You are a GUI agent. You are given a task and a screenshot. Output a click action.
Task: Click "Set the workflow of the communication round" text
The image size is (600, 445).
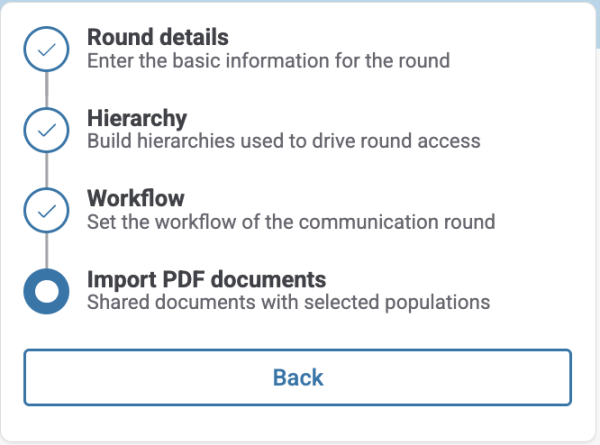[x=291, y=221]
